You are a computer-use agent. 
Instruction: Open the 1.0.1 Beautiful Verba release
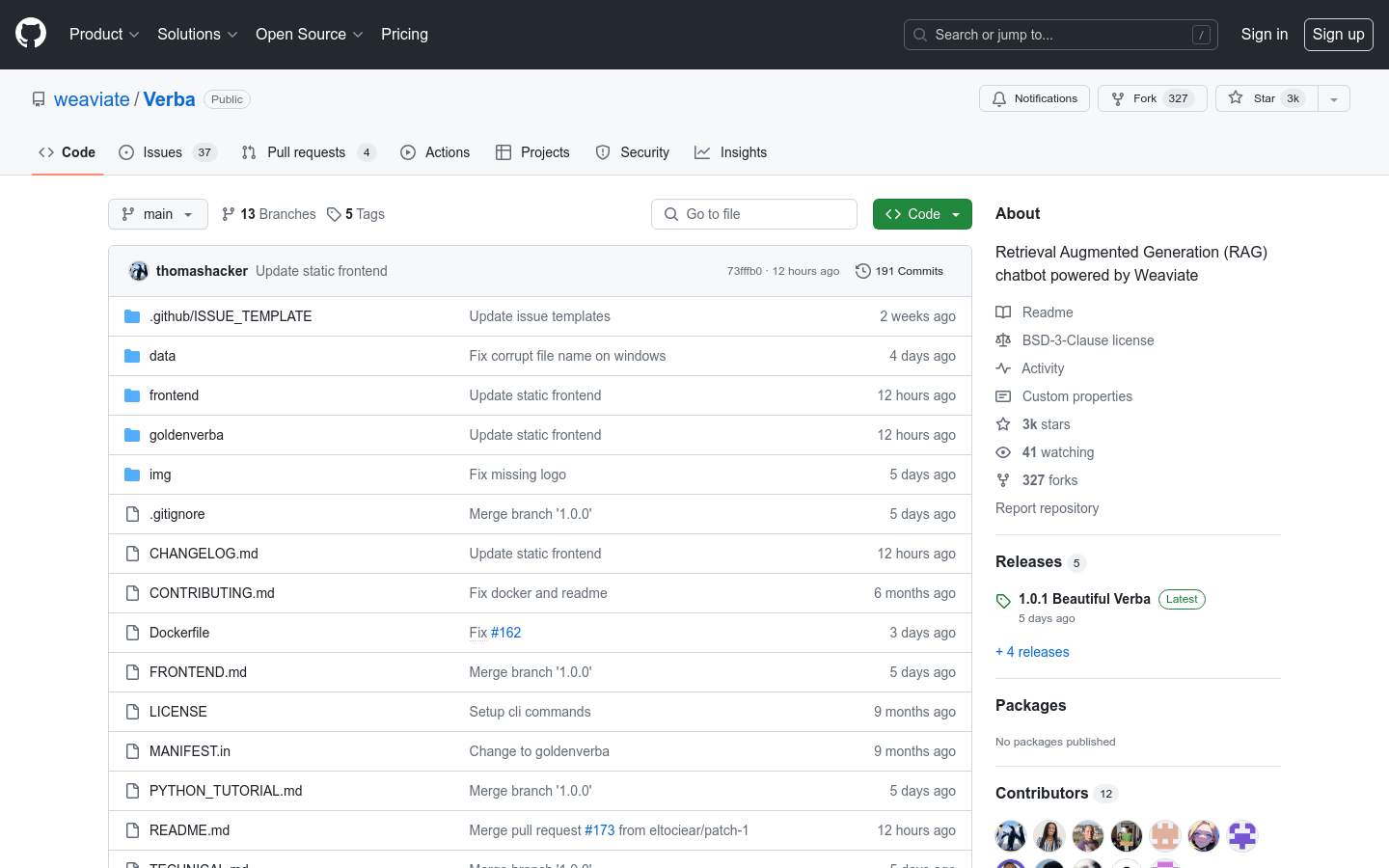click(1084, 599)
